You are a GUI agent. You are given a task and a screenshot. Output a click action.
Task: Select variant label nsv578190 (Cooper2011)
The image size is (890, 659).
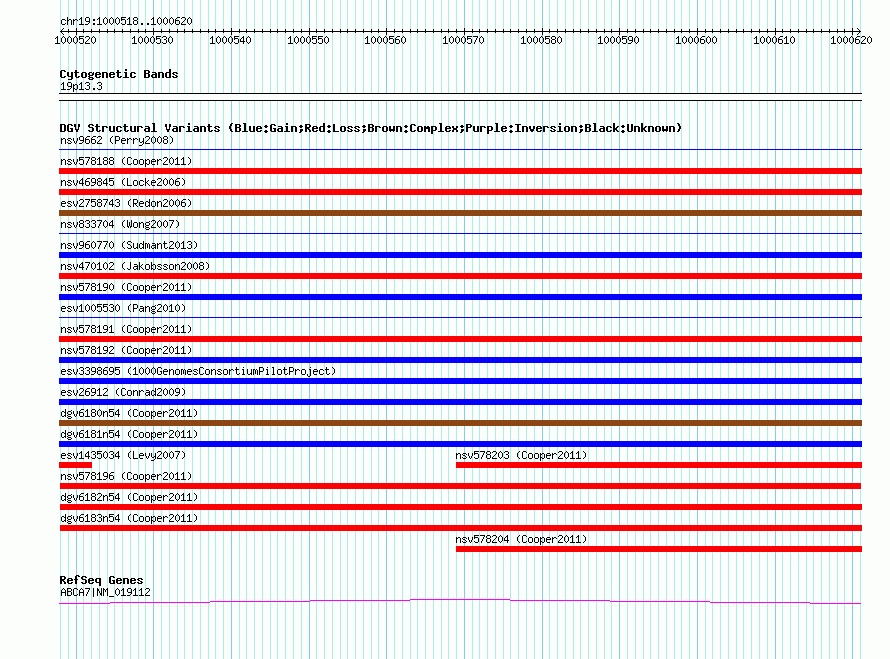point(126,287)
